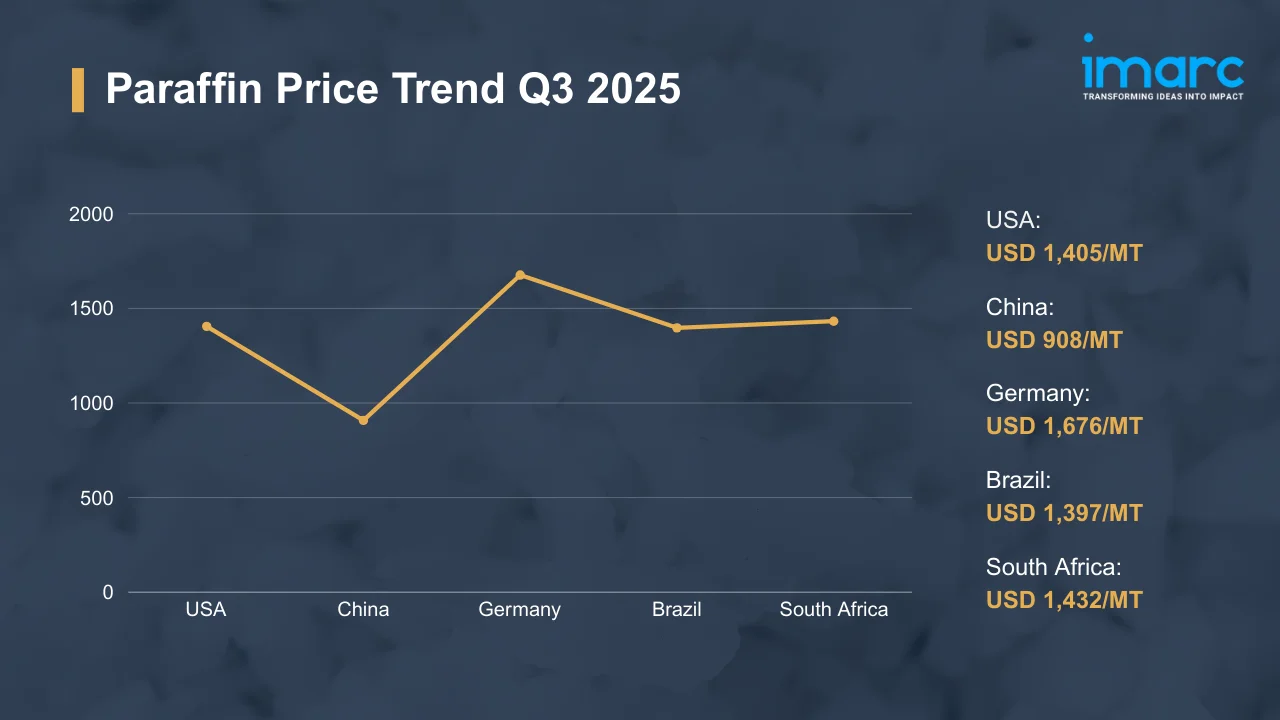Click the orange title accent bar

[78, 90]
